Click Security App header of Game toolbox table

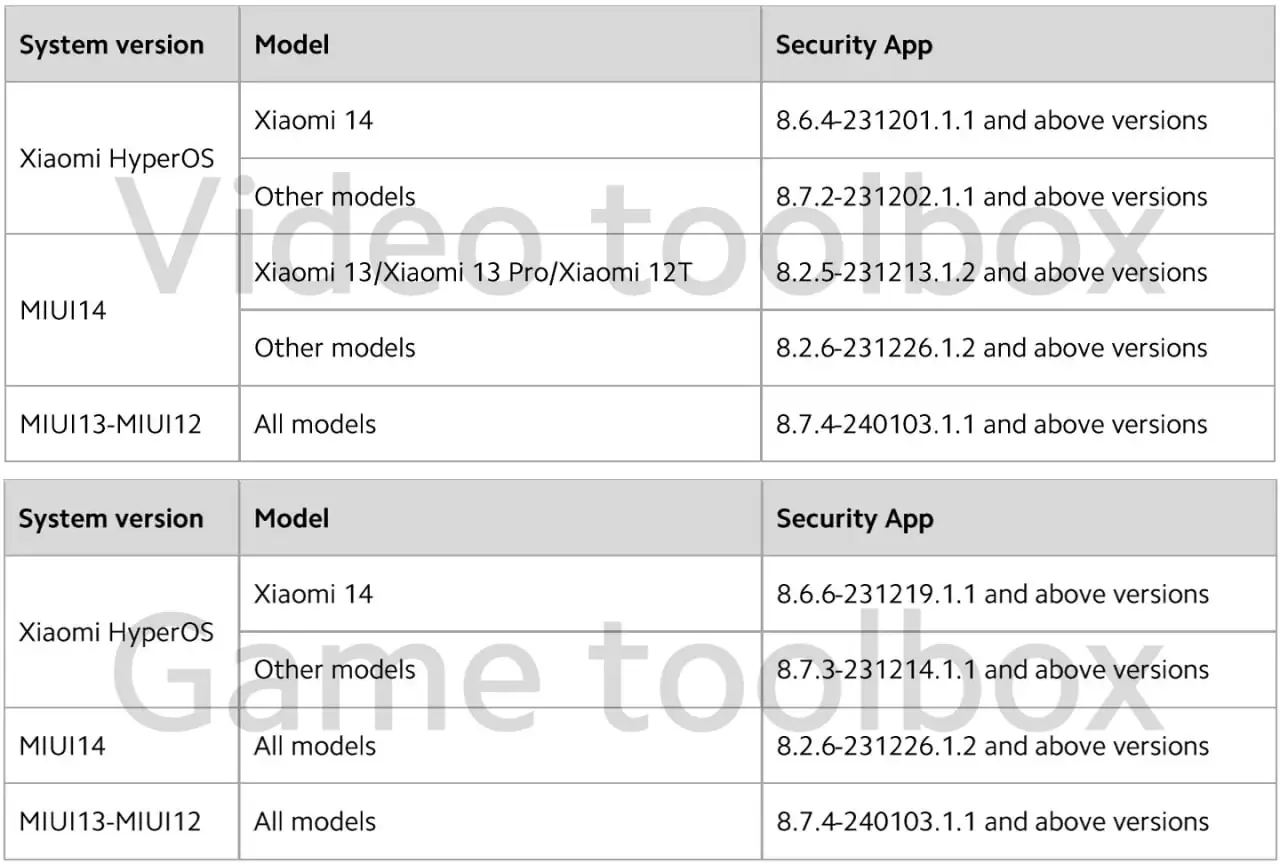click(x=854, y=519)
